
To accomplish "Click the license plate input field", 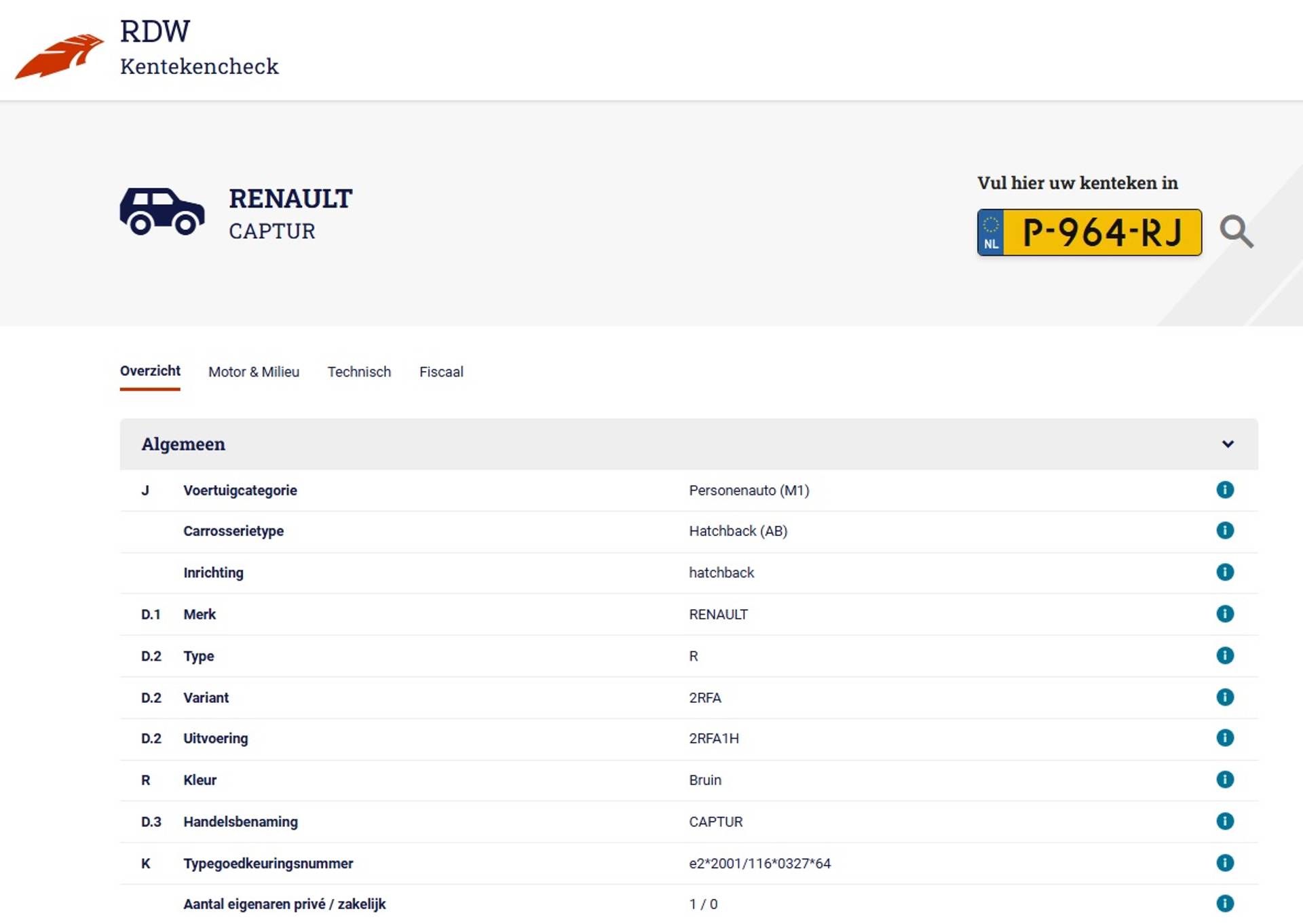I will click(x=1101, y=233).
